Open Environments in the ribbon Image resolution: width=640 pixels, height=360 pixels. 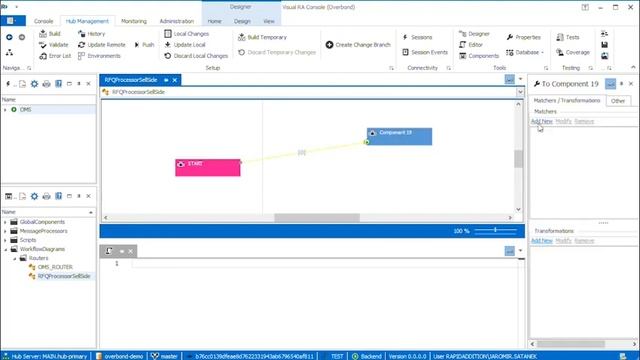click(x=99, y=56)
